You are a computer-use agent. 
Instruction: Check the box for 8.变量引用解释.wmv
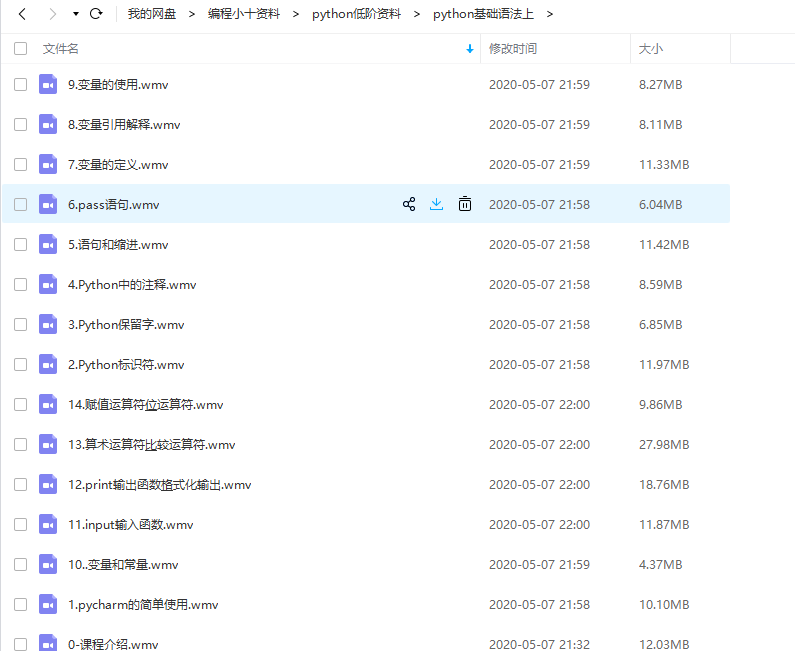click(x=20, y=124)
